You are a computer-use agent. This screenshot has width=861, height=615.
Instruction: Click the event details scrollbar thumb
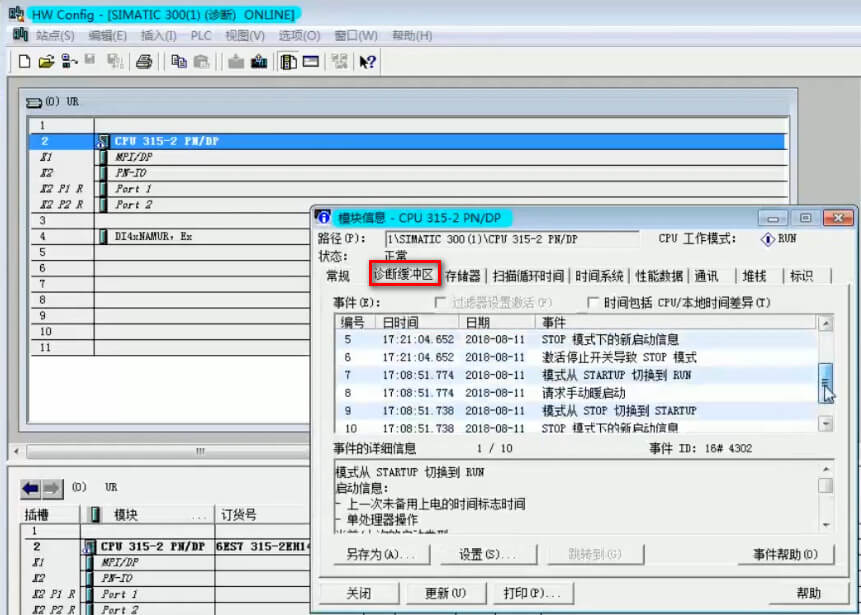825,485
